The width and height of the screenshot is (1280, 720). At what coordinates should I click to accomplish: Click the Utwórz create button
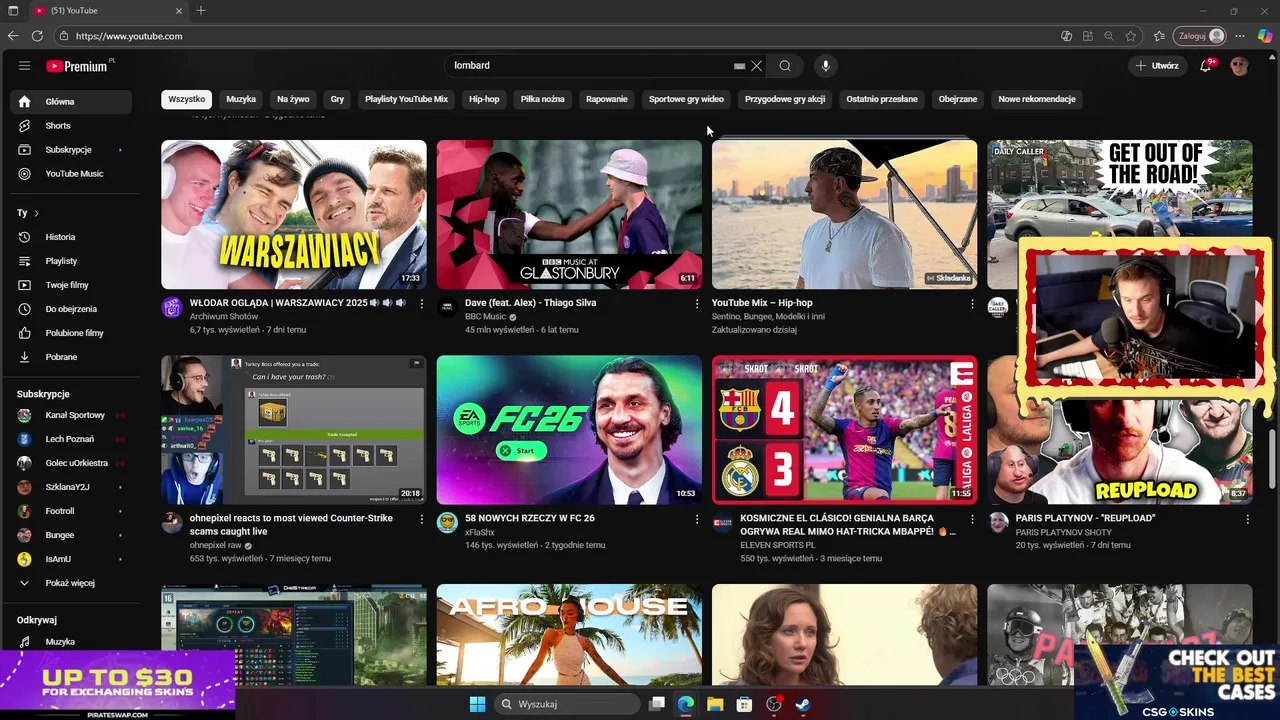[x=1157, y=66]
